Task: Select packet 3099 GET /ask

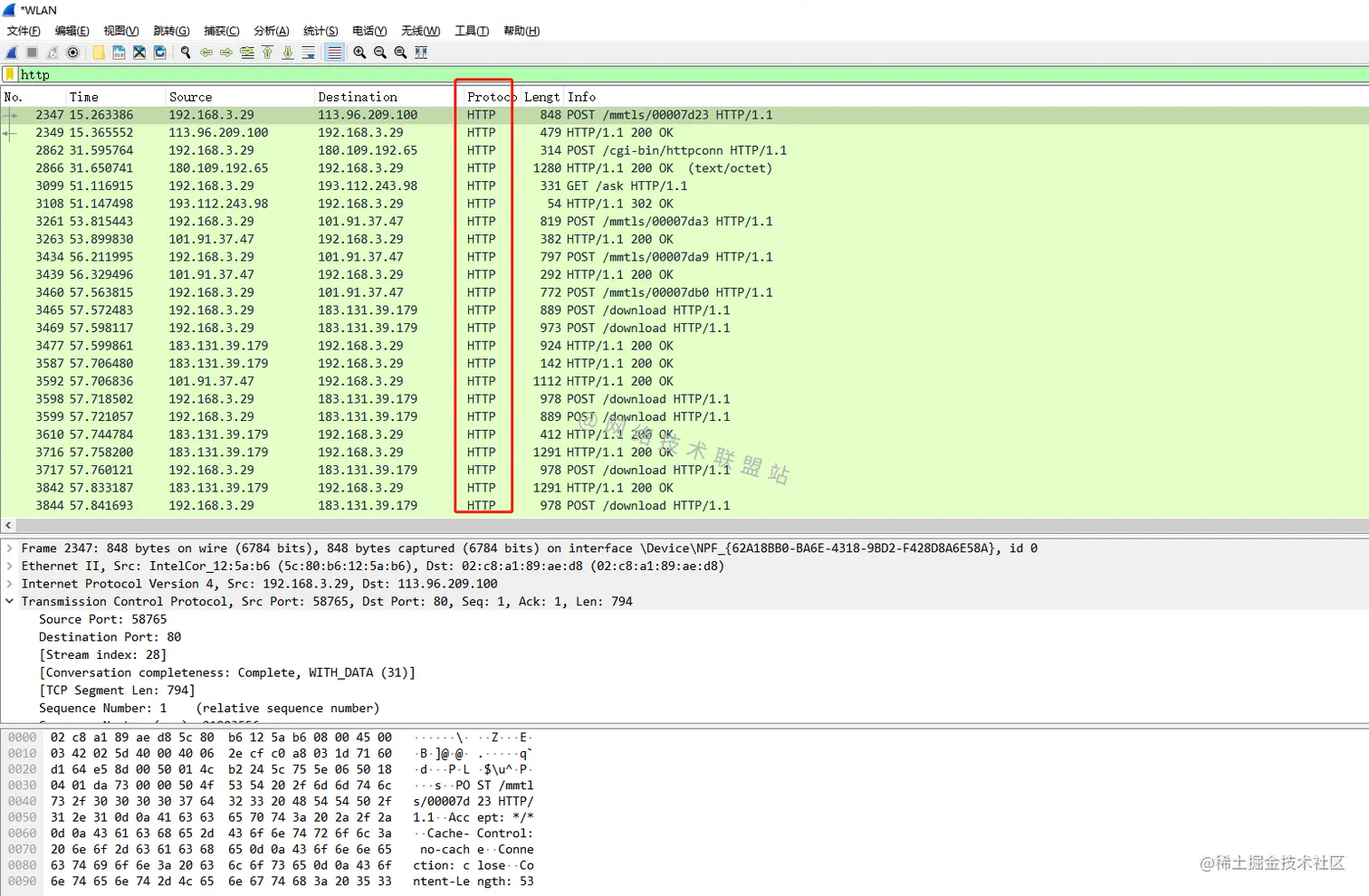Action: click(x=684, y=186)
